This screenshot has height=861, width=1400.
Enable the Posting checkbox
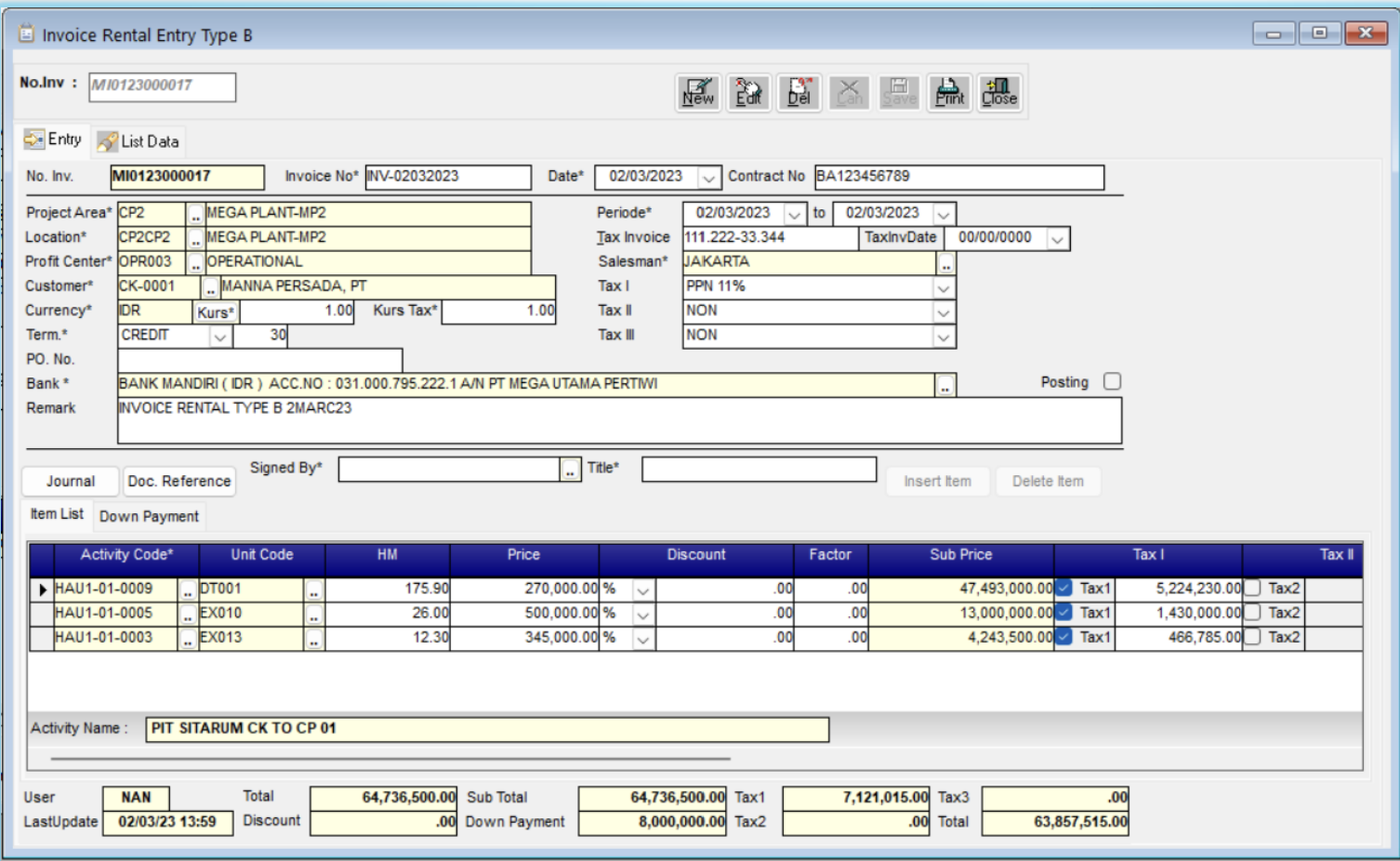click(1112, 381)
